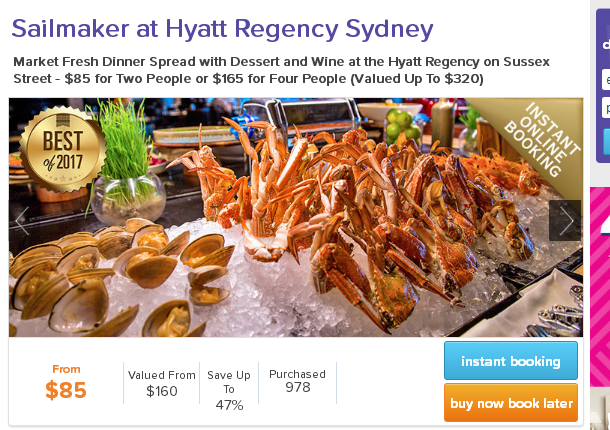
Task: Click the buy now book later button
Action: tap(511, 403)
